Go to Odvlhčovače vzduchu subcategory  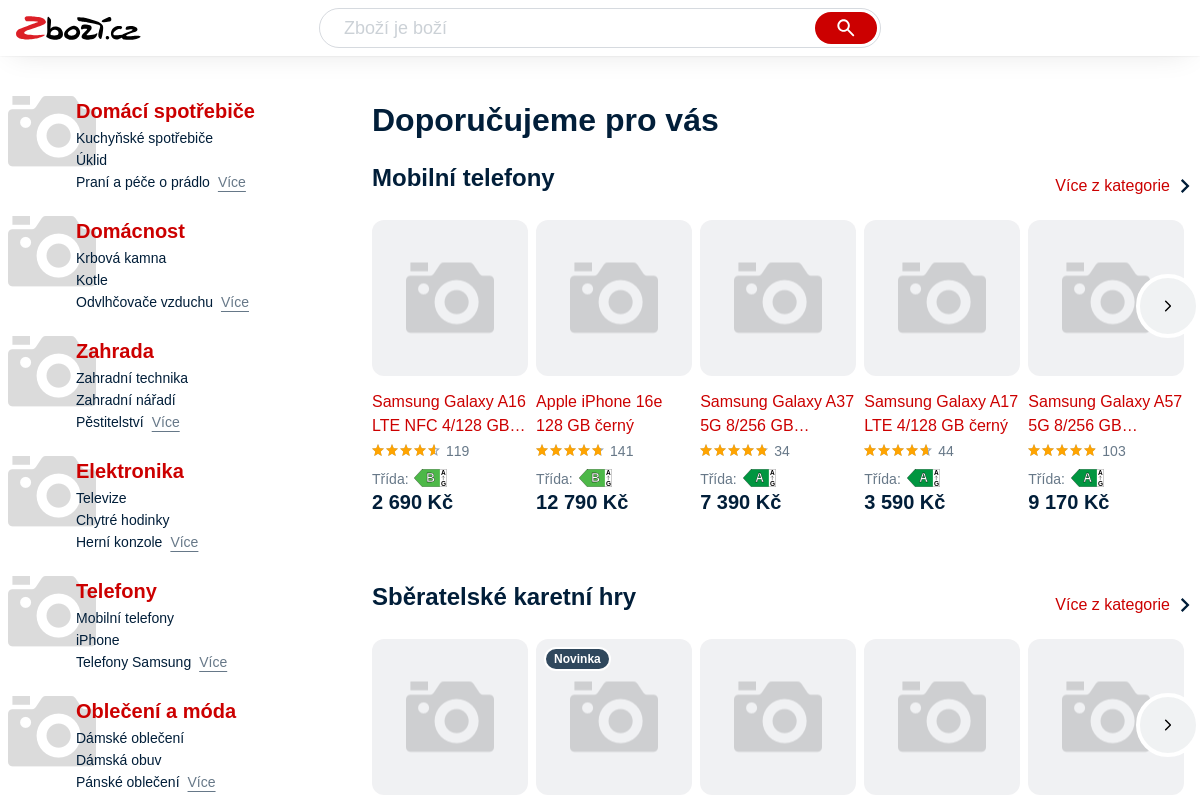point(144,302)
